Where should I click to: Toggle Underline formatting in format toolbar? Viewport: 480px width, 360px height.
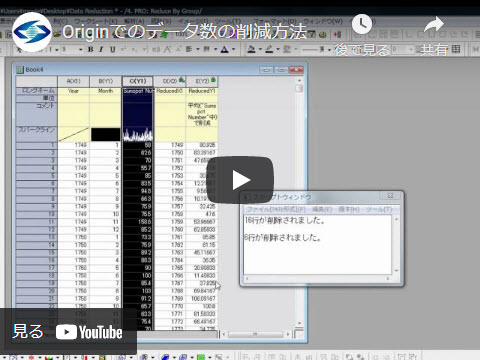point(113,49)
